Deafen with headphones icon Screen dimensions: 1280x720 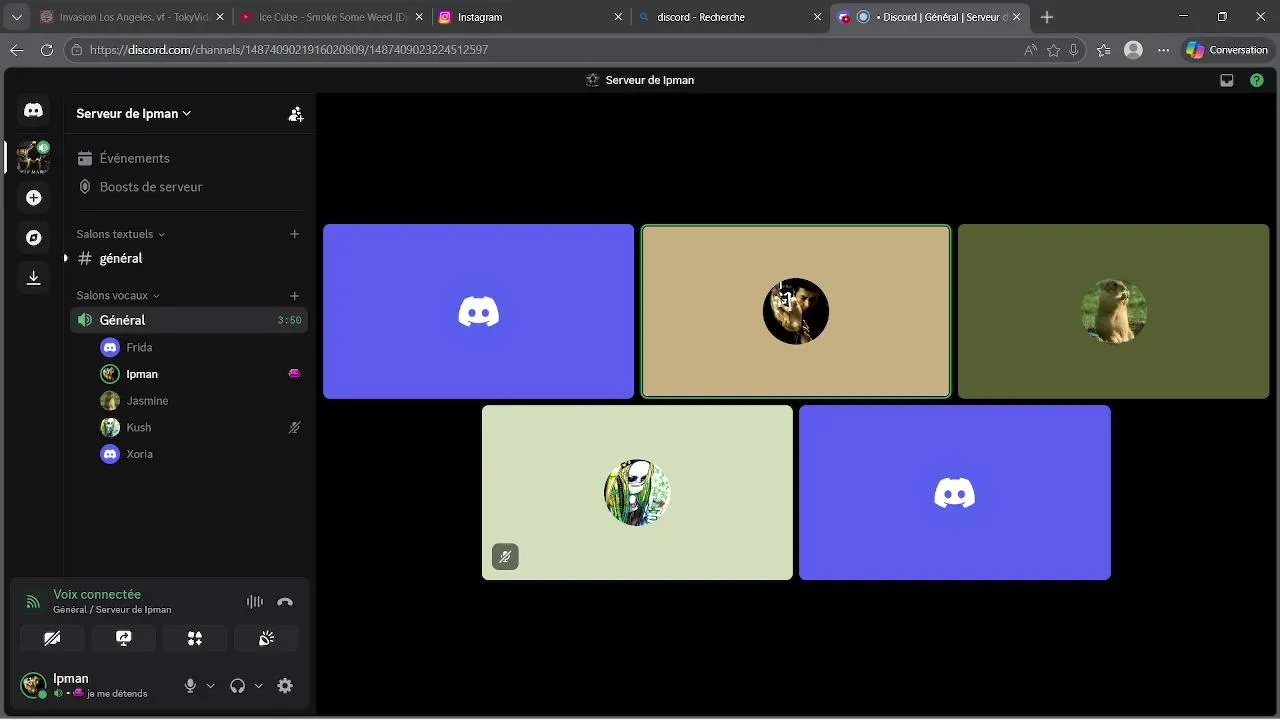[x=237, y=686]
